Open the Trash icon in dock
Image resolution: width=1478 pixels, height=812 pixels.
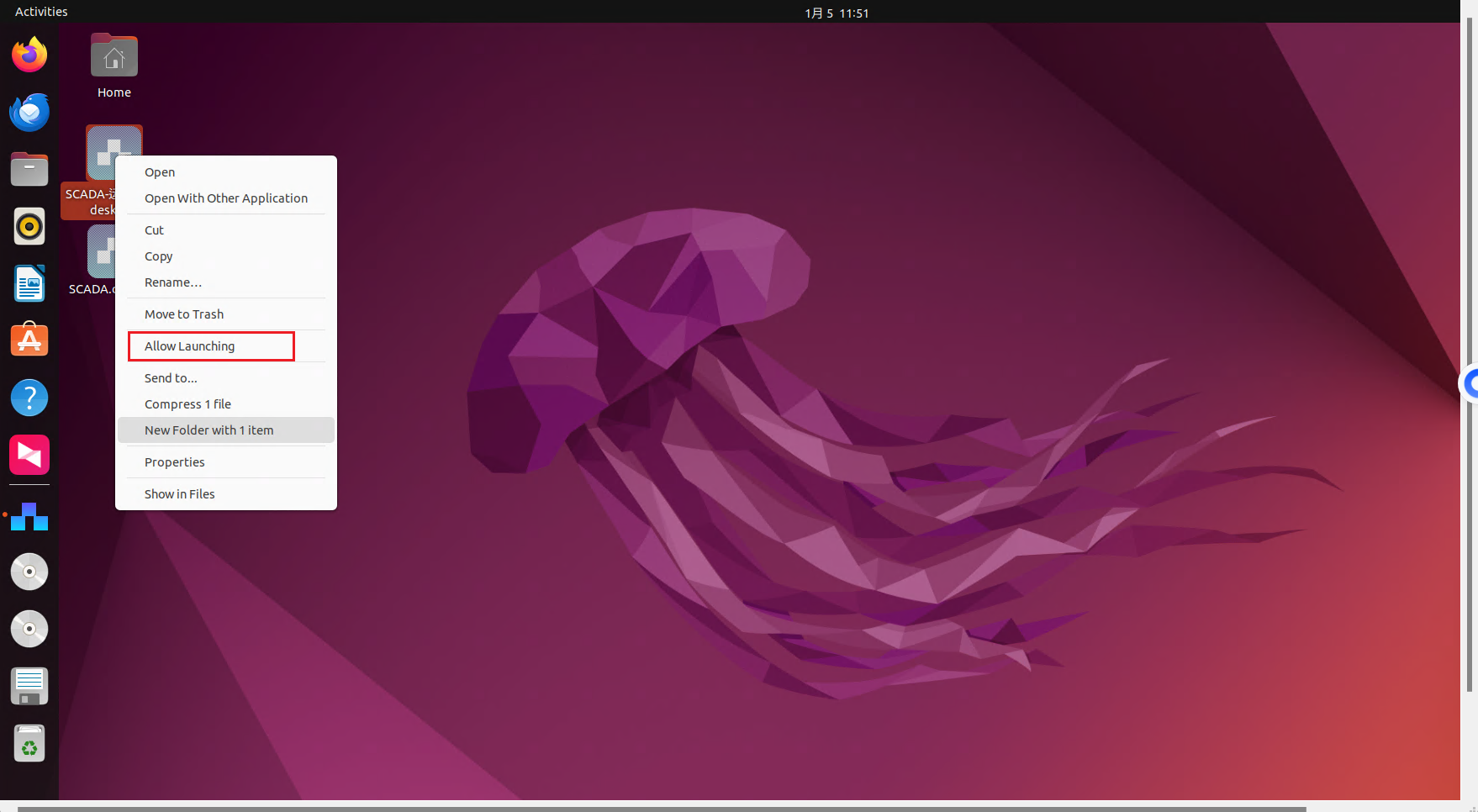[29, 744]
